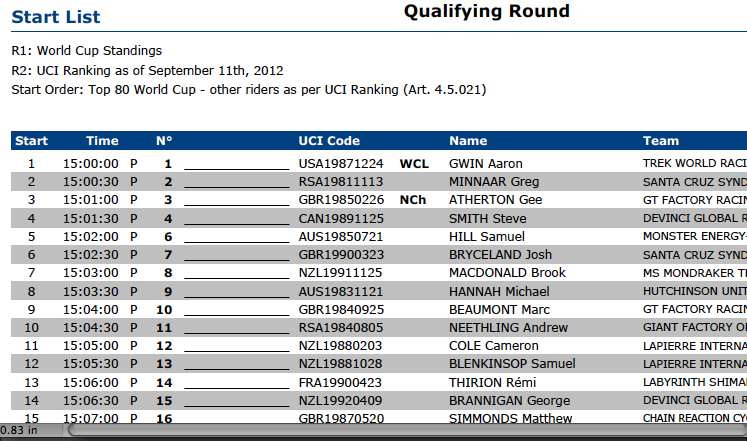
Task: Click UCI code NZL19880203
Action: tap(340, 346)
